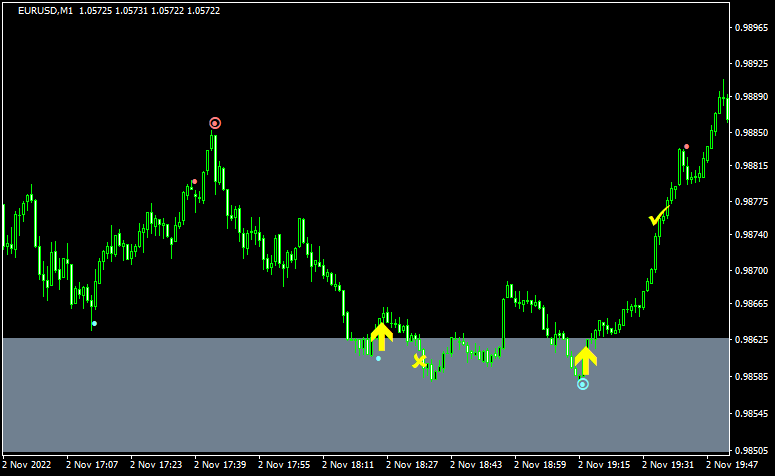775x476 pixels.
Task: Click the 2 Nov 18:27 time label
Action: [412, 465]
